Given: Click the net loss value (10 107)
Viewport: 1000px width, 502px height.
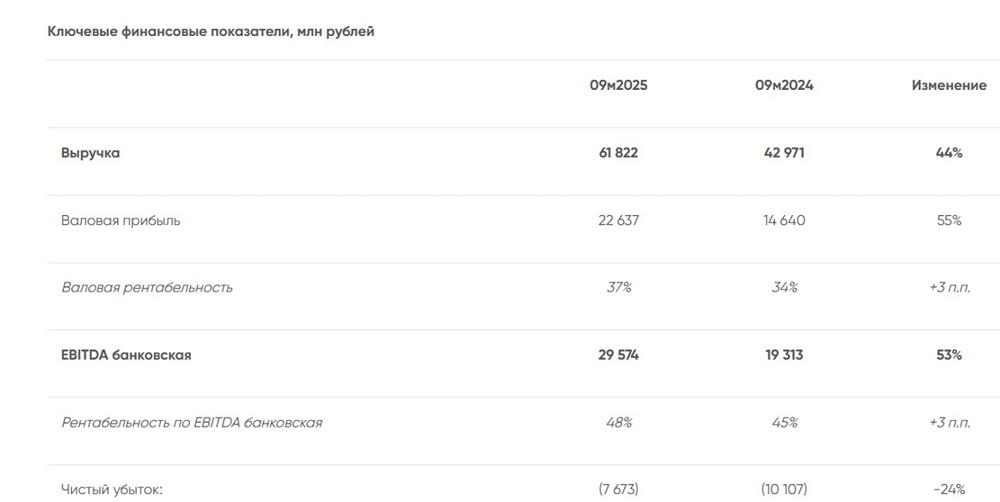Looking at the screenshot, I should tap(784, 489).
